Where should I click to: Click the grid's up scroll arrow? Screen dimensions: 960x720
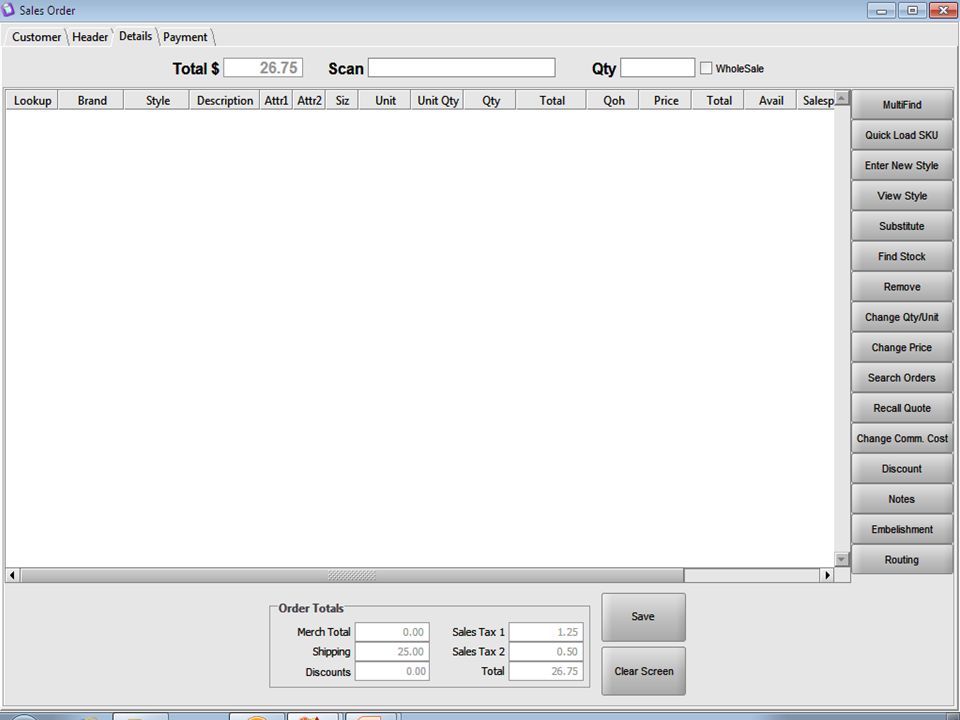tap(842, 97)
